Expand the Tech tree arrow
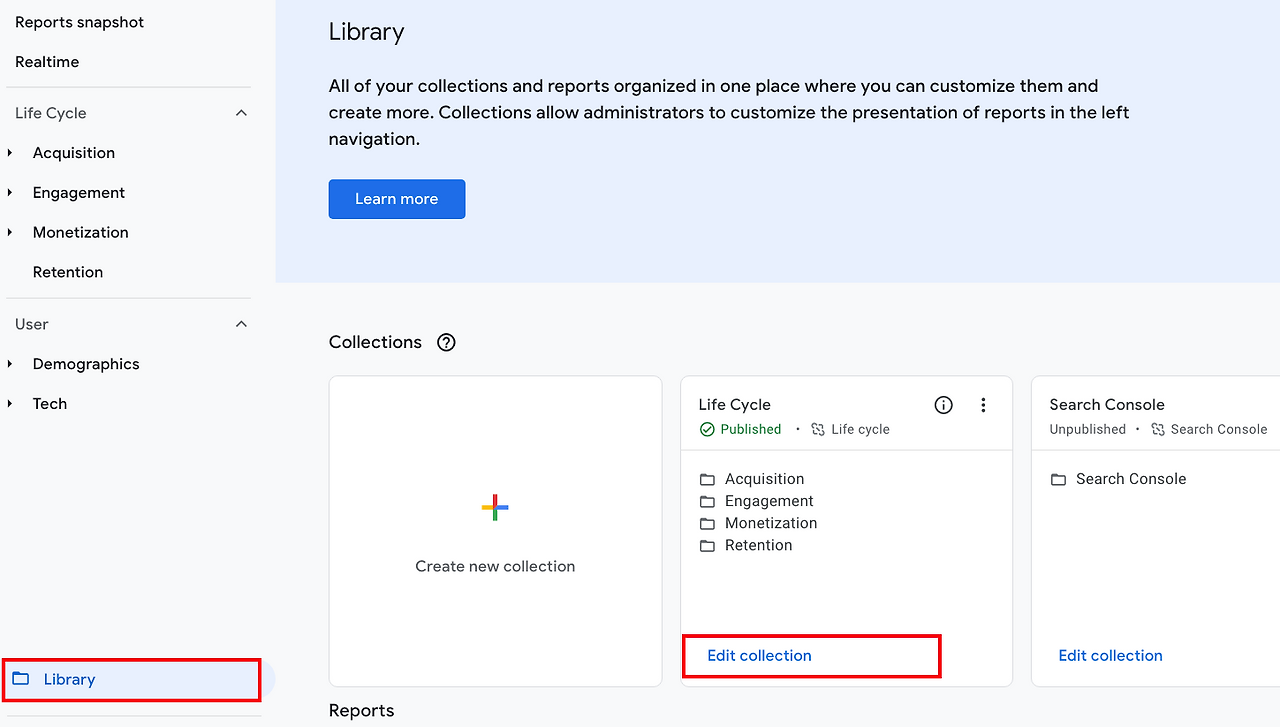Viewport: 1280px width, 727px height. [10, 404]
